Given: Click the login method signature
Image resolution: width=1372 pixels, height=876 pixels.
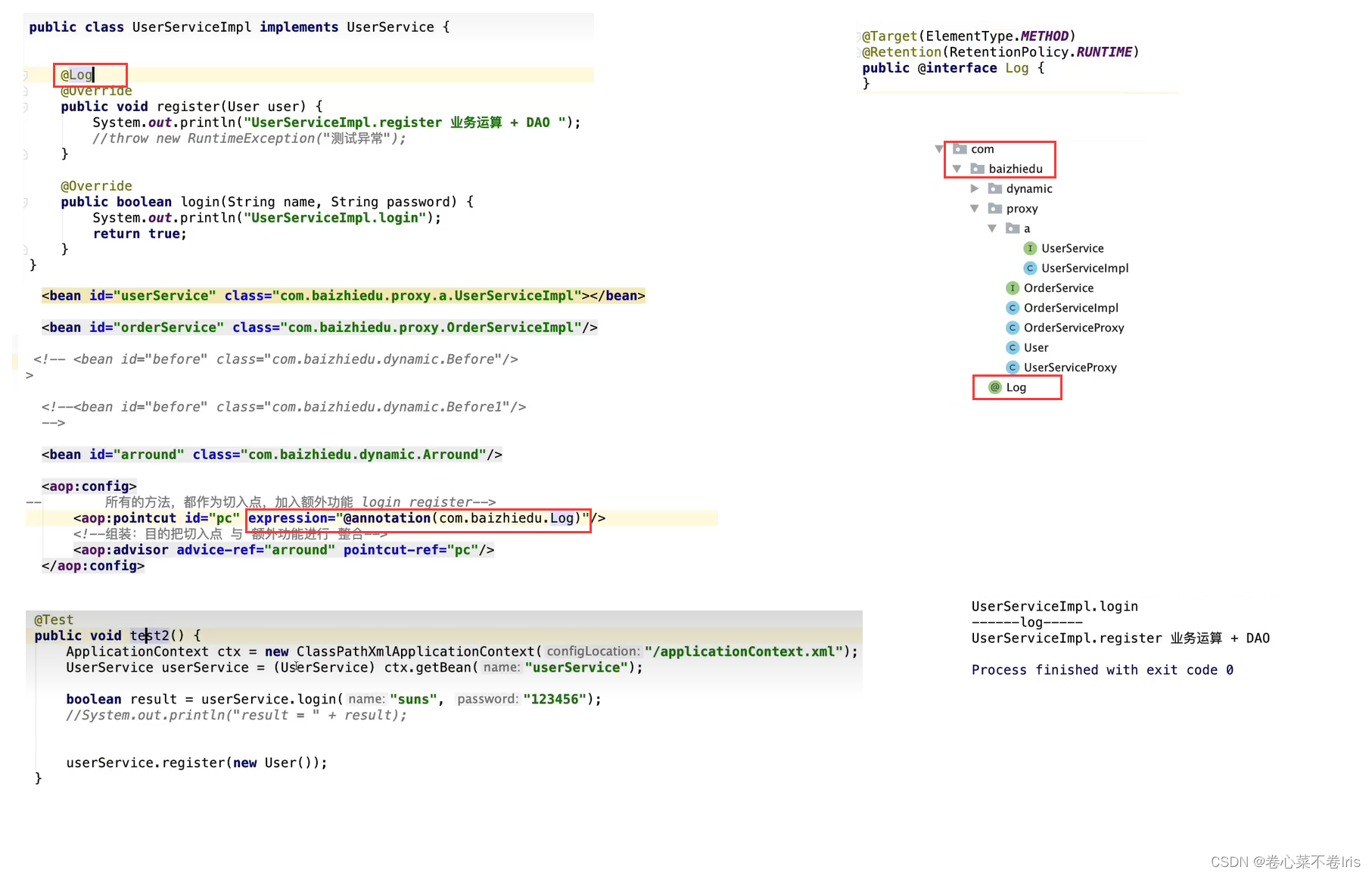Looking at the screenshot, I should click(x=267, y=202).
